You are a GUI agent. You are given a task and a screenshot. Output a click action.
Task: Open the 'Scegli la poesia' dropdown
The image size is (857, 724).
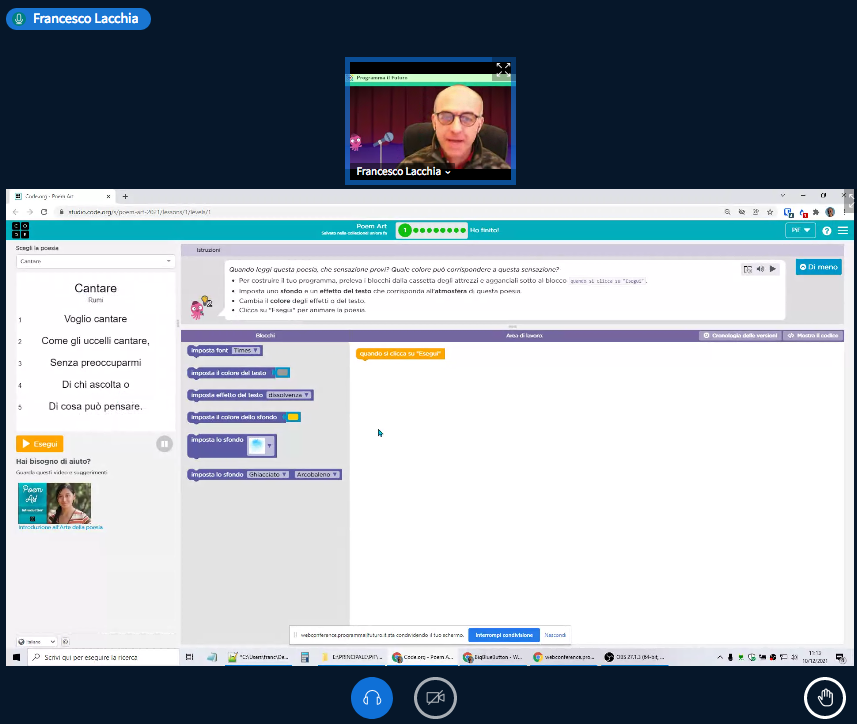[95, 261]
